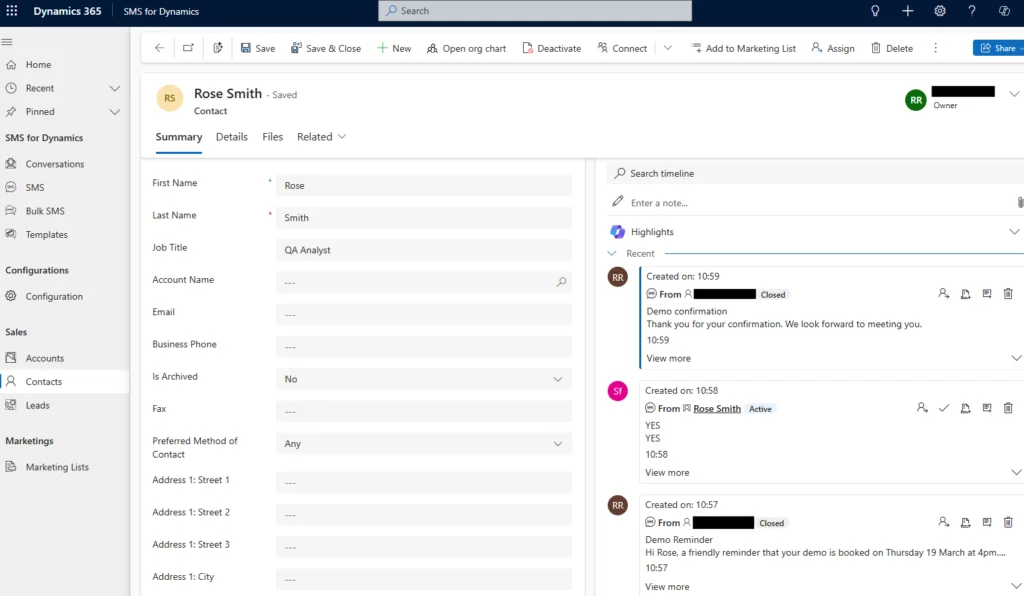1024x596 pixels.
Task: Open the Rose Smith sender link
Action: (x=717, y=409)
